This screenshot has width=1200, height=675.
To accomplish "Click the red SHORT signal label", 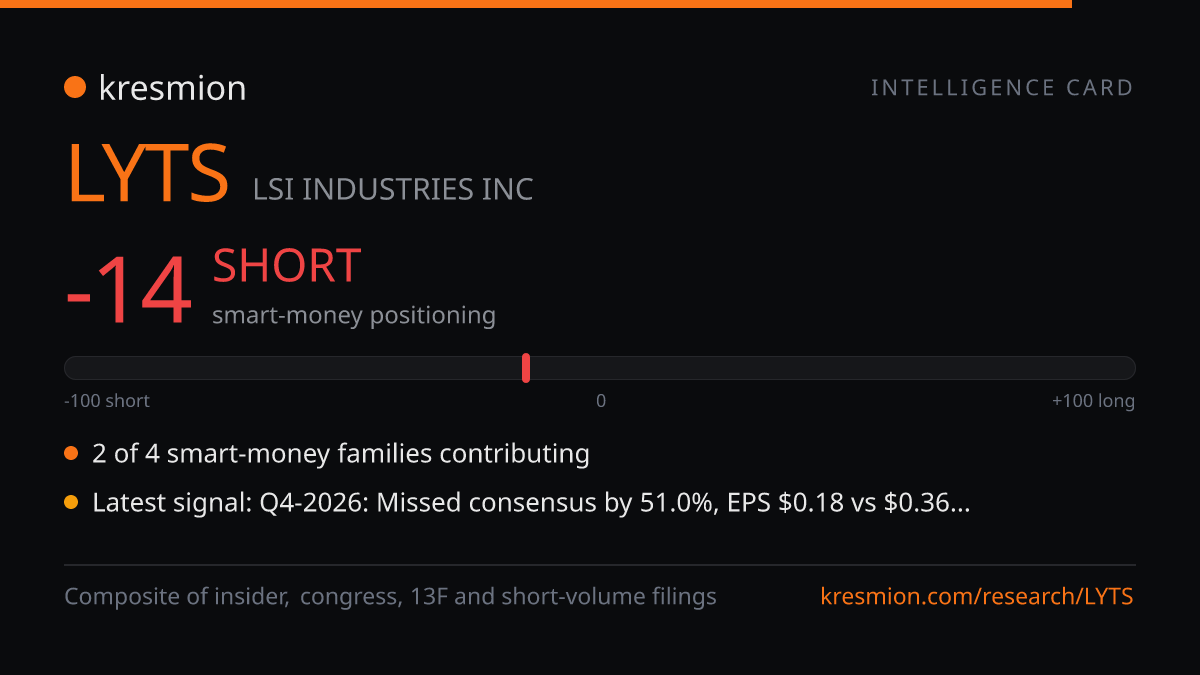I will tap(287, 266).
